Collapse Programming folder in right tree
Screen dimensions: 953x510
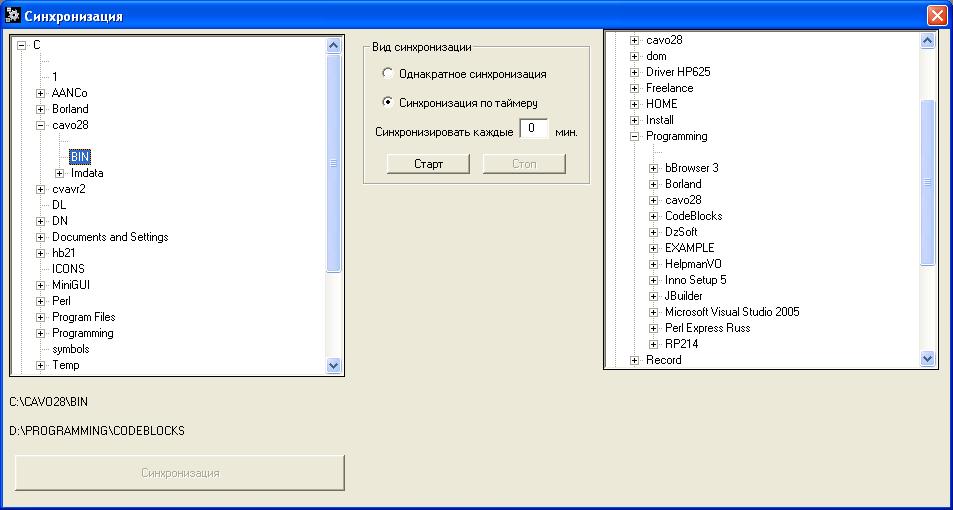[x=635, y=136]
